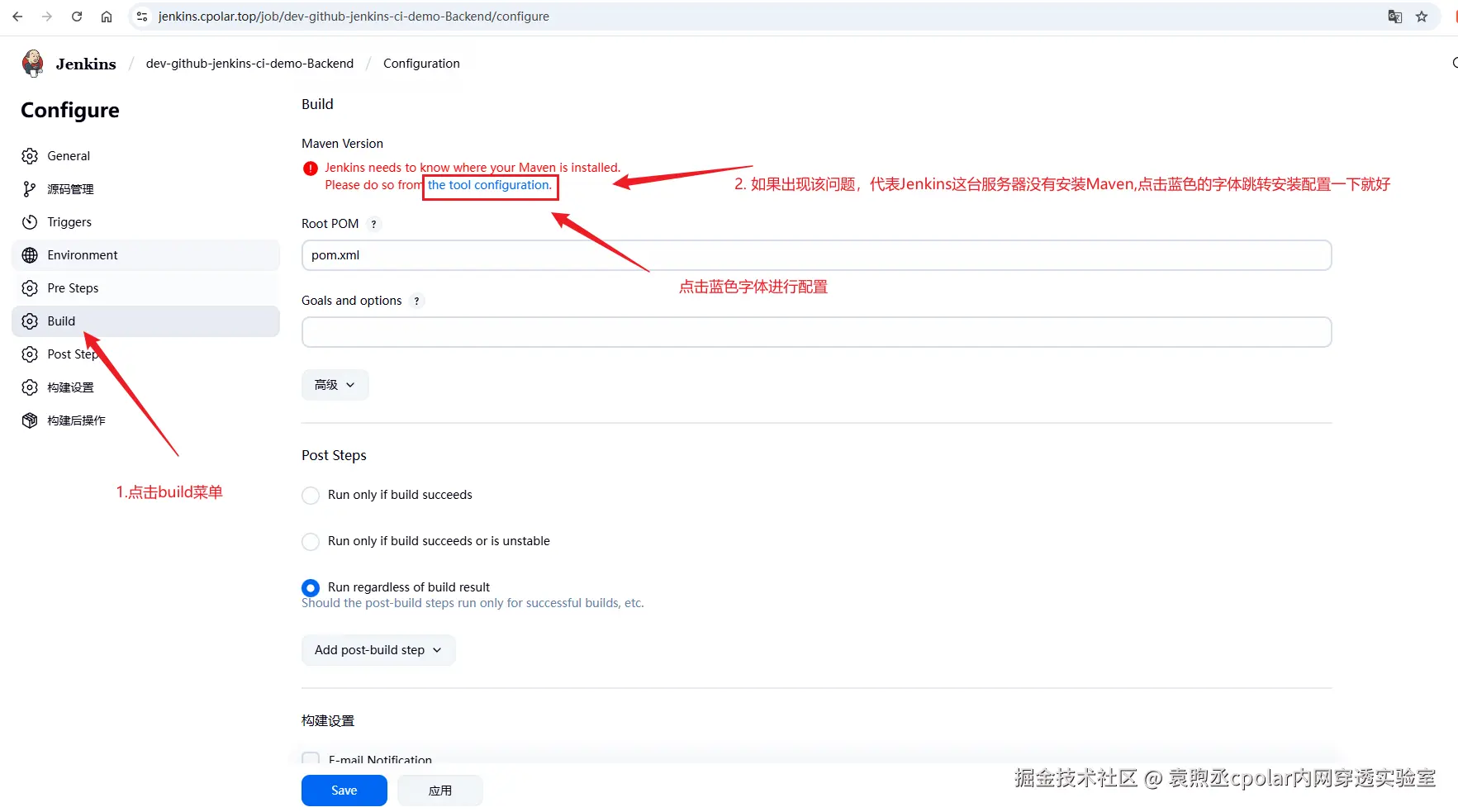Click the Post Steps gear icon
1458x812 pixels.
pyautogui.click(x=30, y=354)
